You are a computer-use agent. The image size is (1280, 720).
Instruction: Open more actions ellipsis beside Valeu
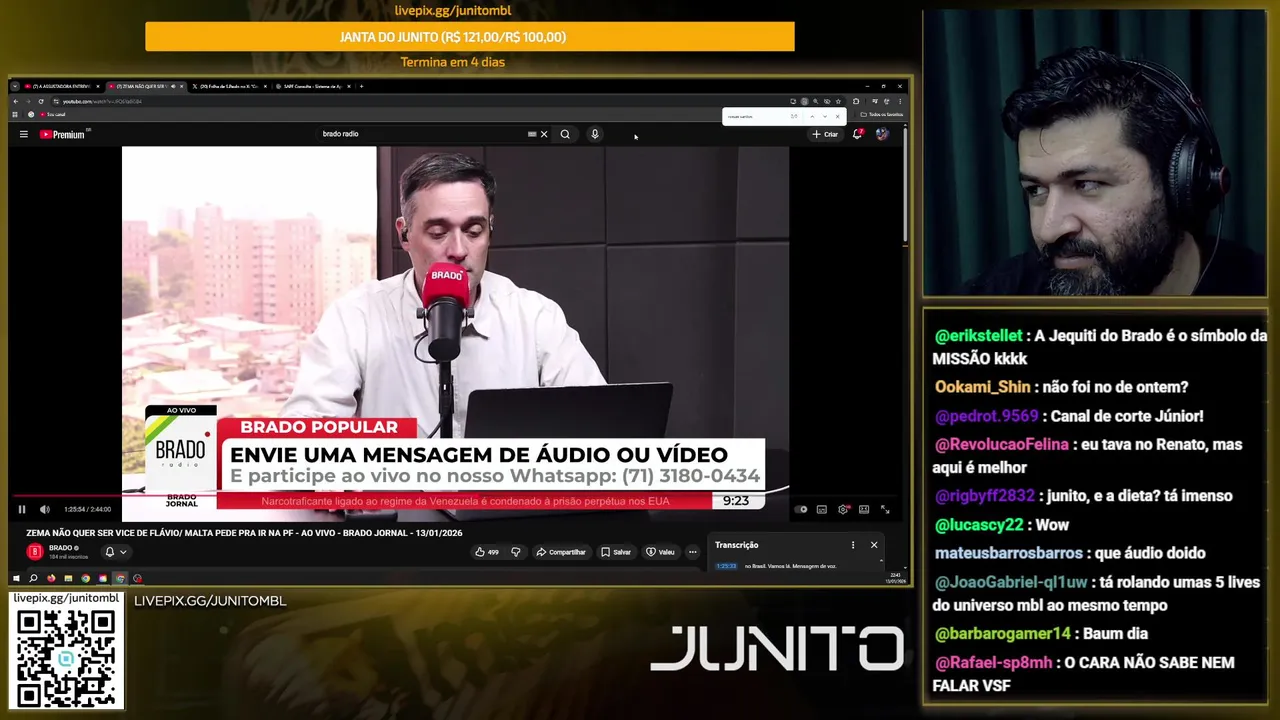(692, 552)
